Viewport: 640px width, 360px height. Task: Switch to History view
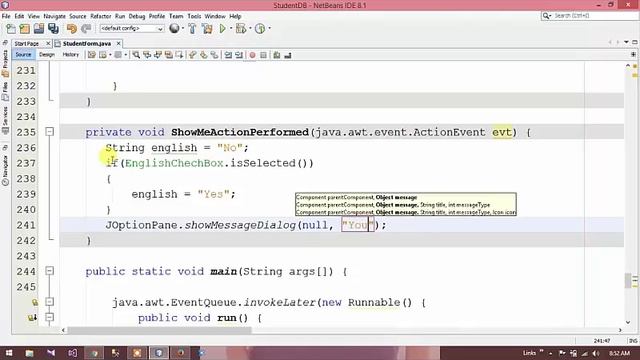[x=71, y=55]
